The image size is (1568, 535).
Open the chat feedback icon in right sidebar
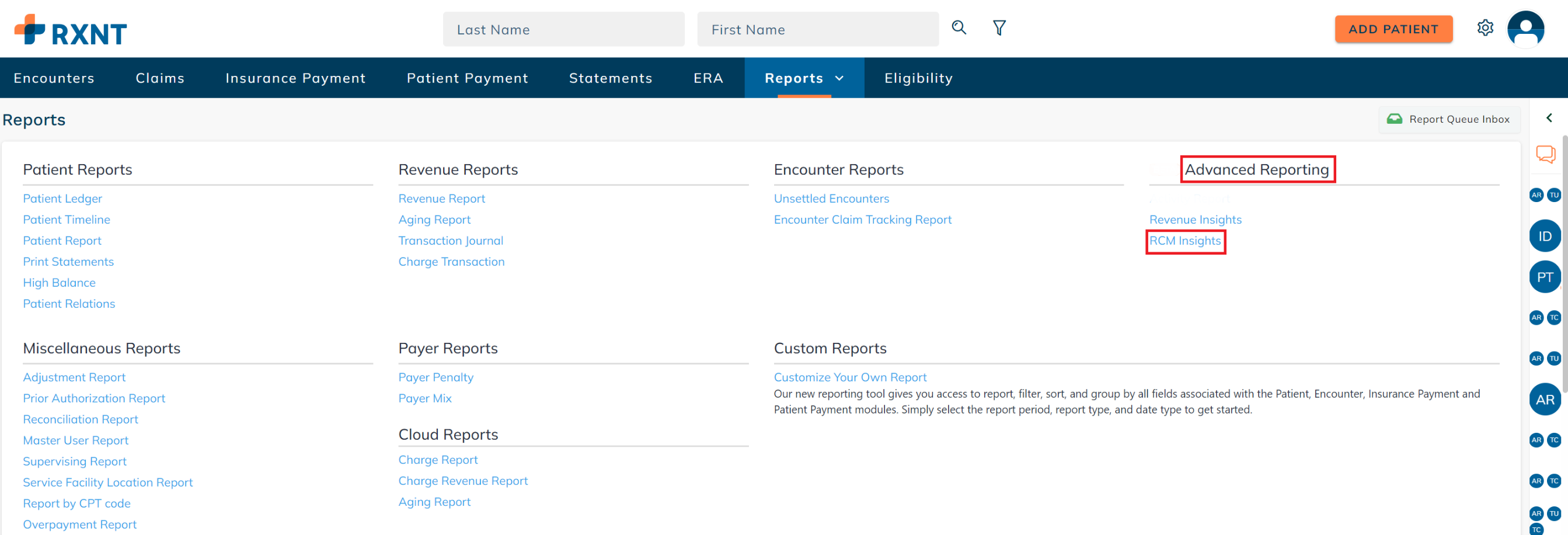tap(1545, 155)
